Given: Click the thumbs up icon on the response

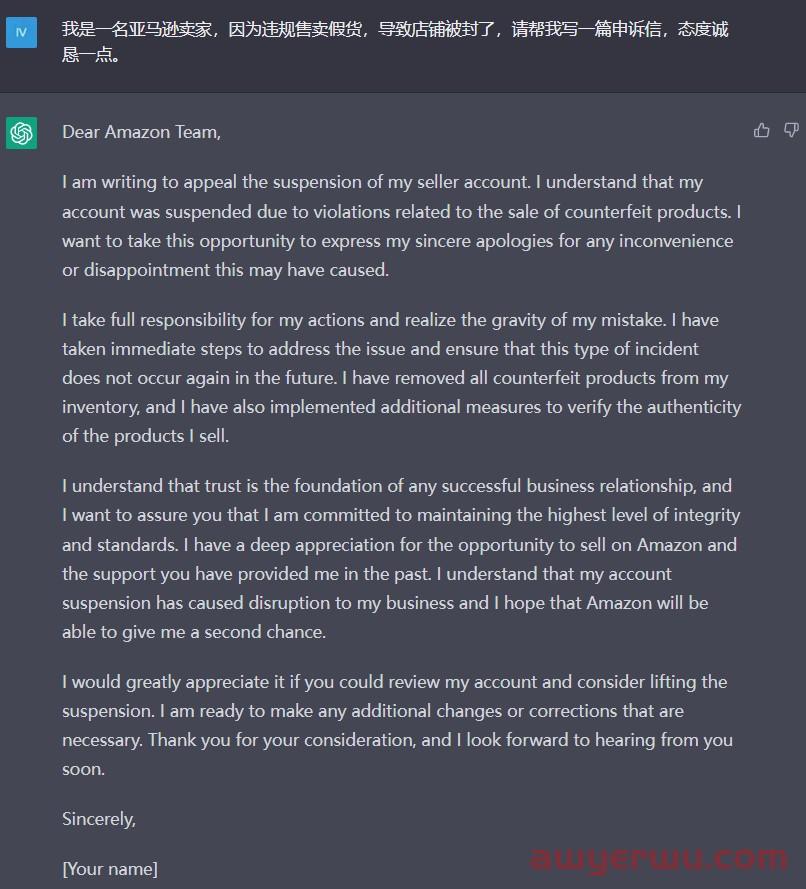Looking at the screenshot, I should 762,130.
